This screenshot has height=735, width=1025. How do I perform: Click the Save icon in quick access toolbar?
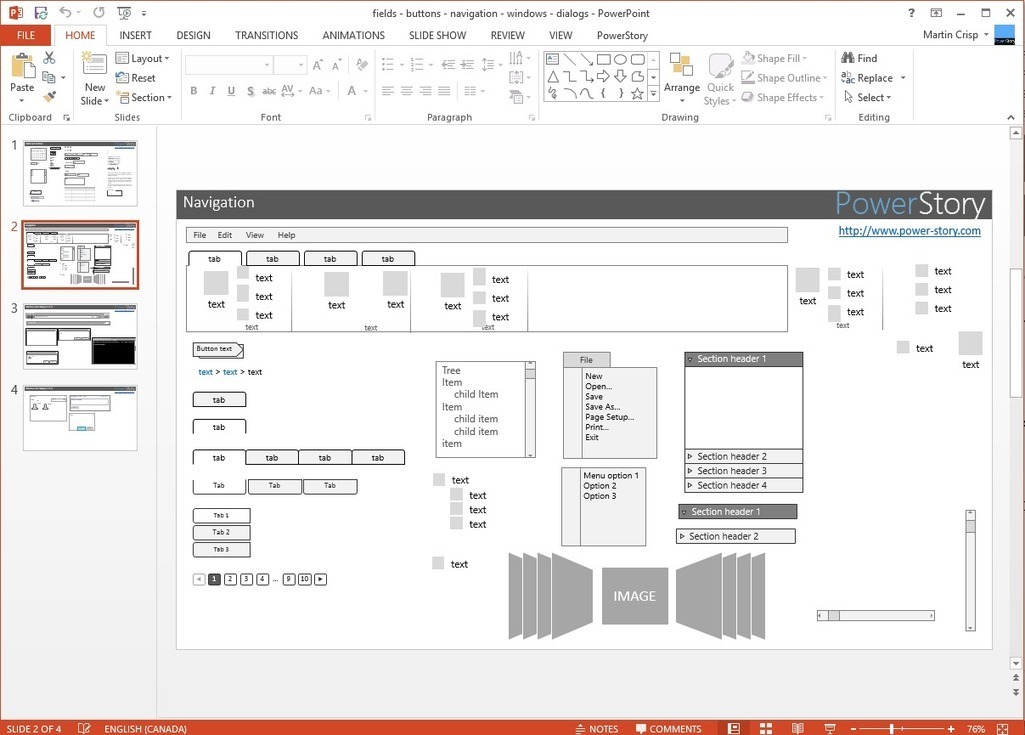(40, 13)
